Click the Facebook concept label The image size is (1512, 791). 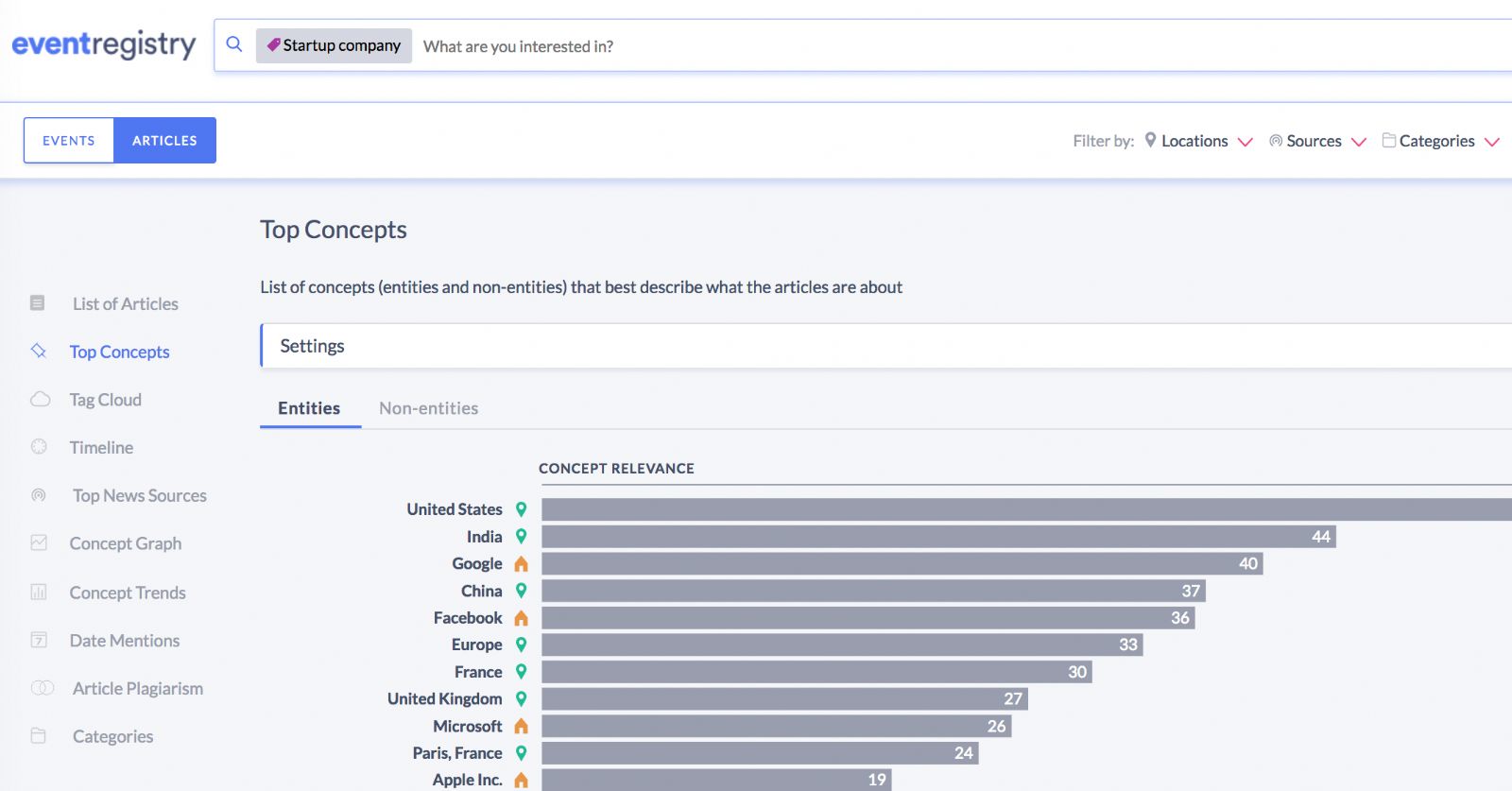pyautogui.click(x=468, y=618)
